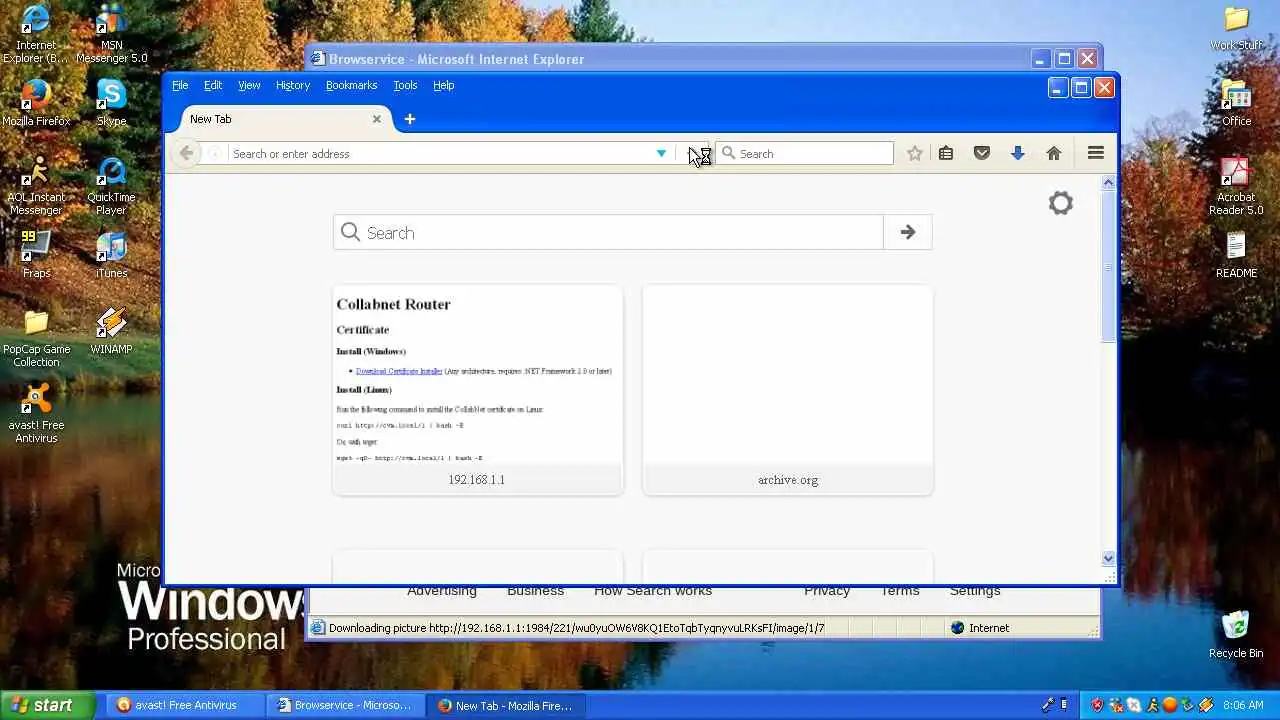Open the bookmarks list icon
Screen dimensions: 1280x720
click(x=946, y=153)
